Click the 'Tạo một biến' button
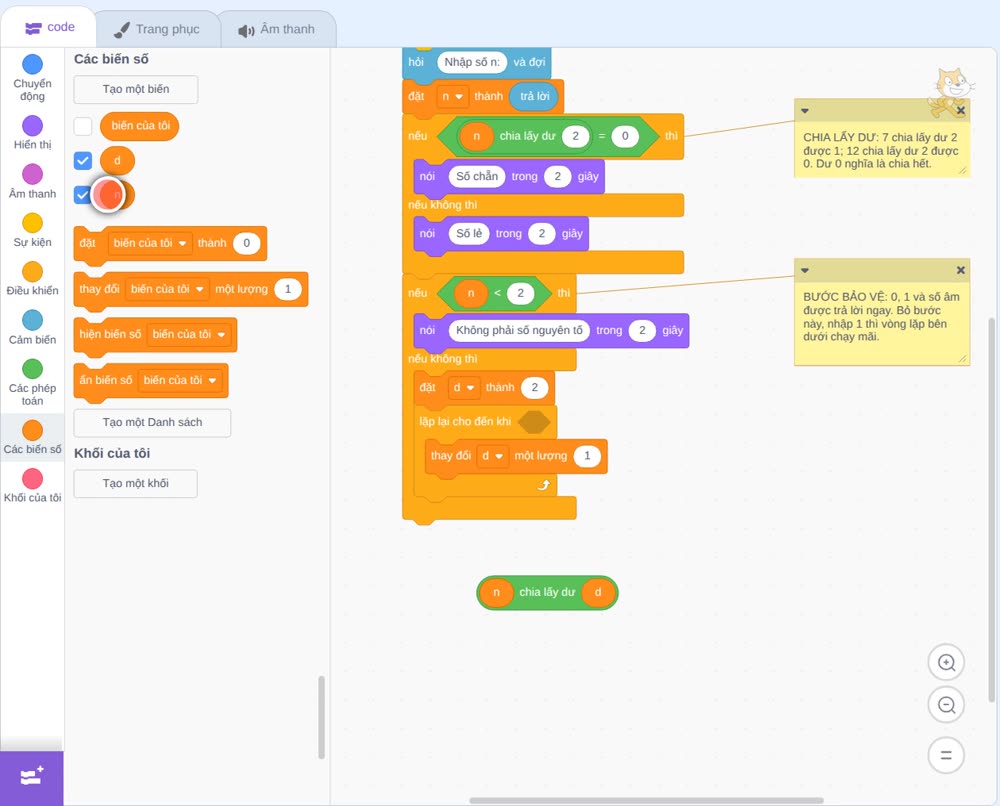This screenshot has height=806, width=1000. tap(136, 89)
